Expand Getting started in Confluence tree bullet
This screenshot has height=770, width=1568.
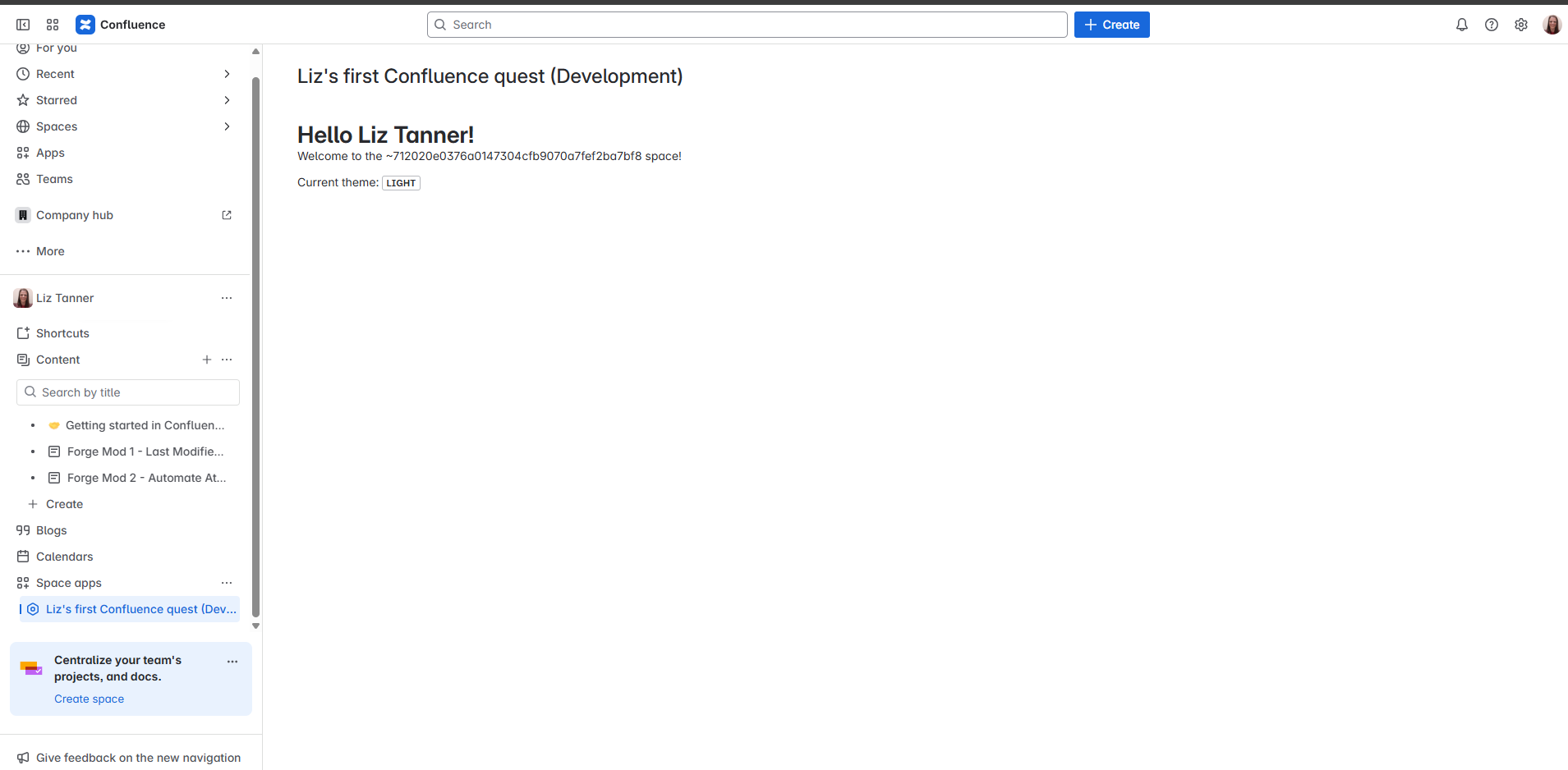(x=33, y=425)
